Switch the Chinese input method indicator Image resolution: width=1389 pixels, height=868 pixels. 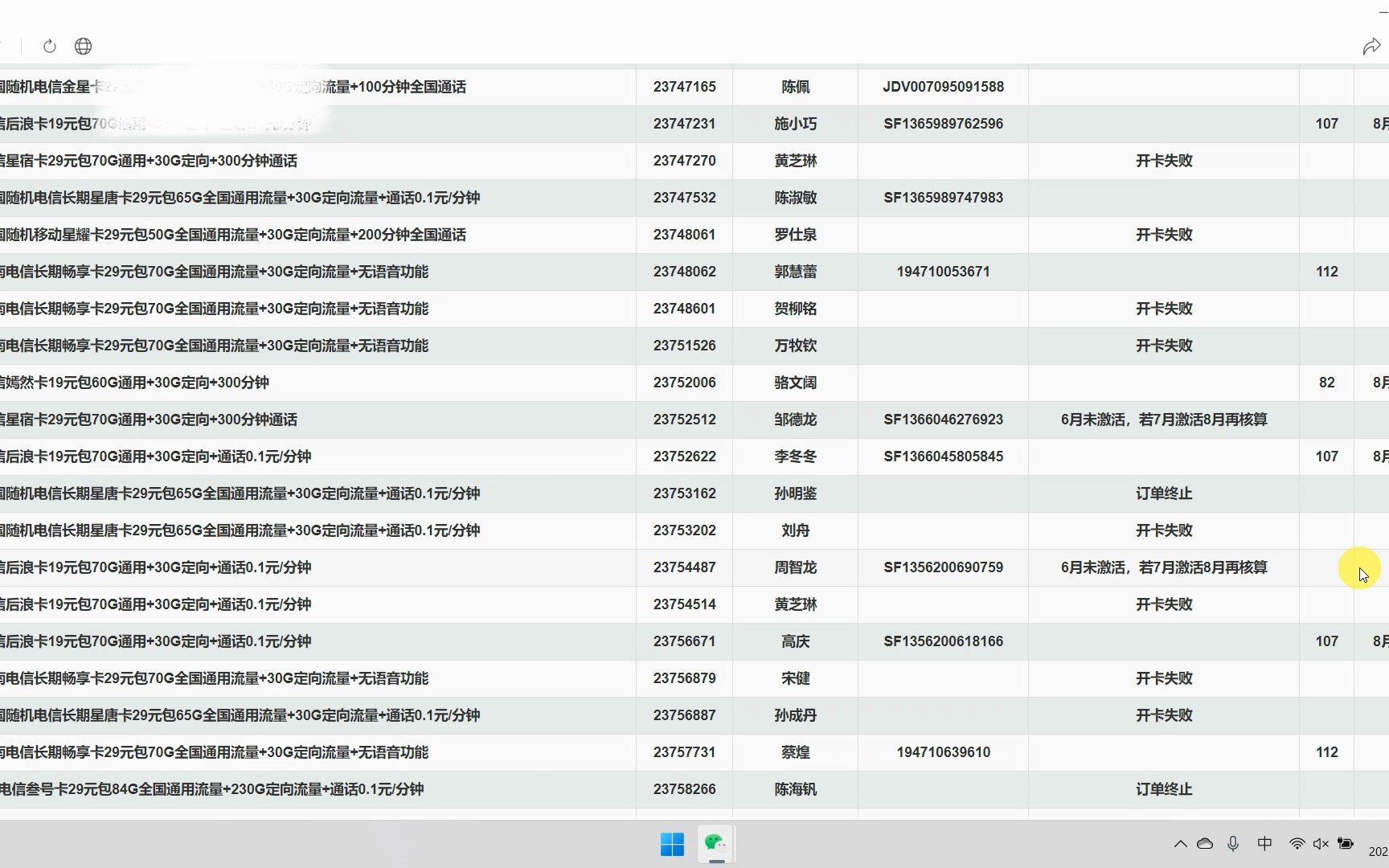point(1264,844)
